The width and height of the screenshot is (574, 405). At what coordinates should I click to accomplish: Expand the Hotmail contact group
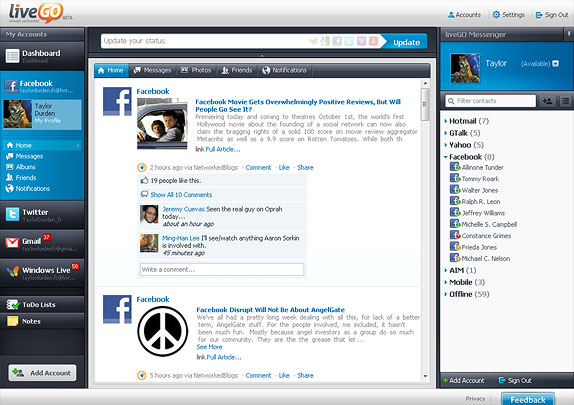click(446, 121)
